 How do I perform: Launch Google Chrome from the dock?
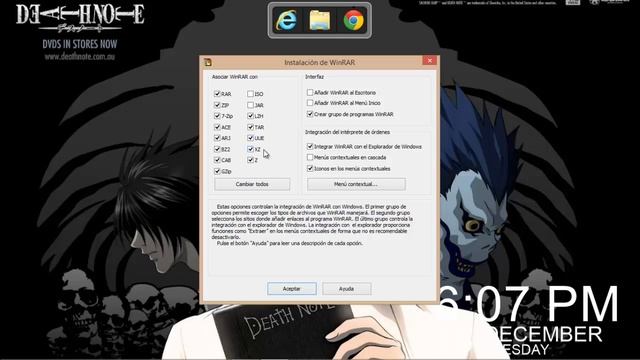(x=353, y=20)
